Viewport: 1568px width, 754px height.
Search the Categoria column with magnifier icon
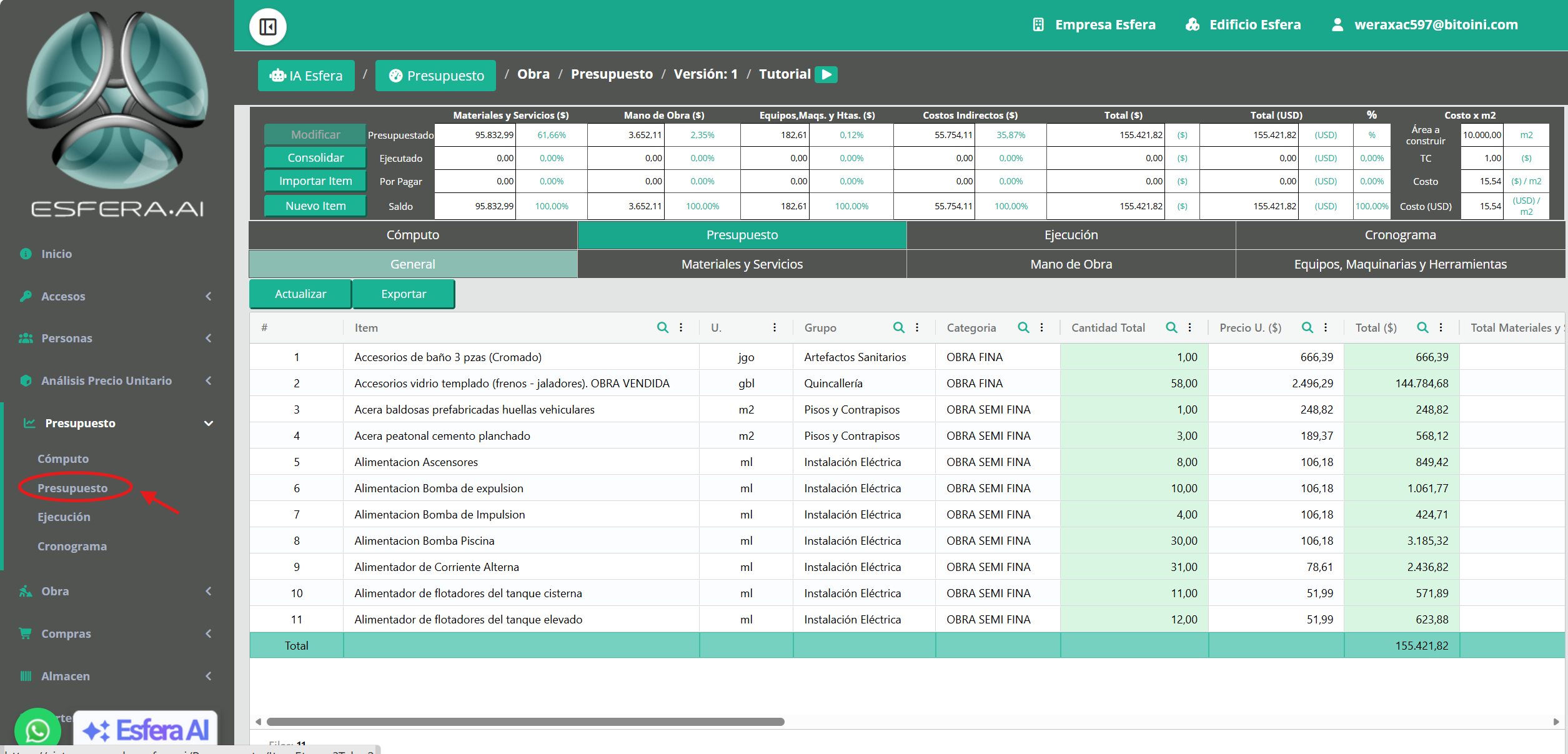click(x=1023, y=327)
